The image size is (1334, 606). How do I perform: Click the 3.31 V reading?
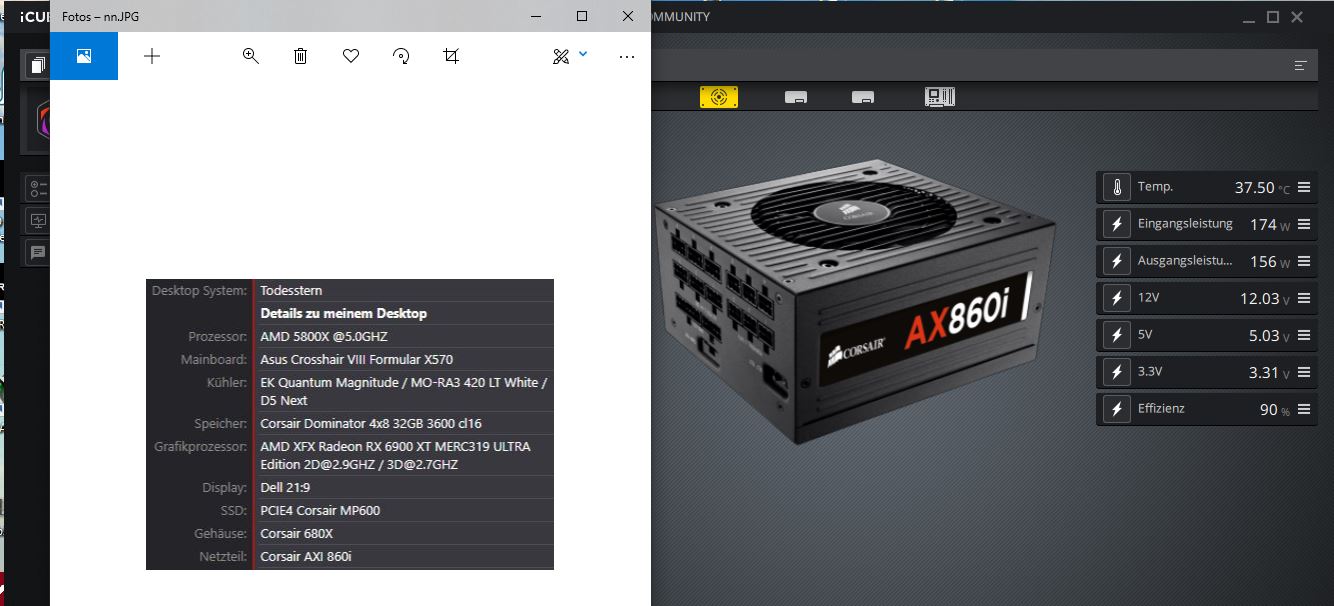tap(1269, 373)
